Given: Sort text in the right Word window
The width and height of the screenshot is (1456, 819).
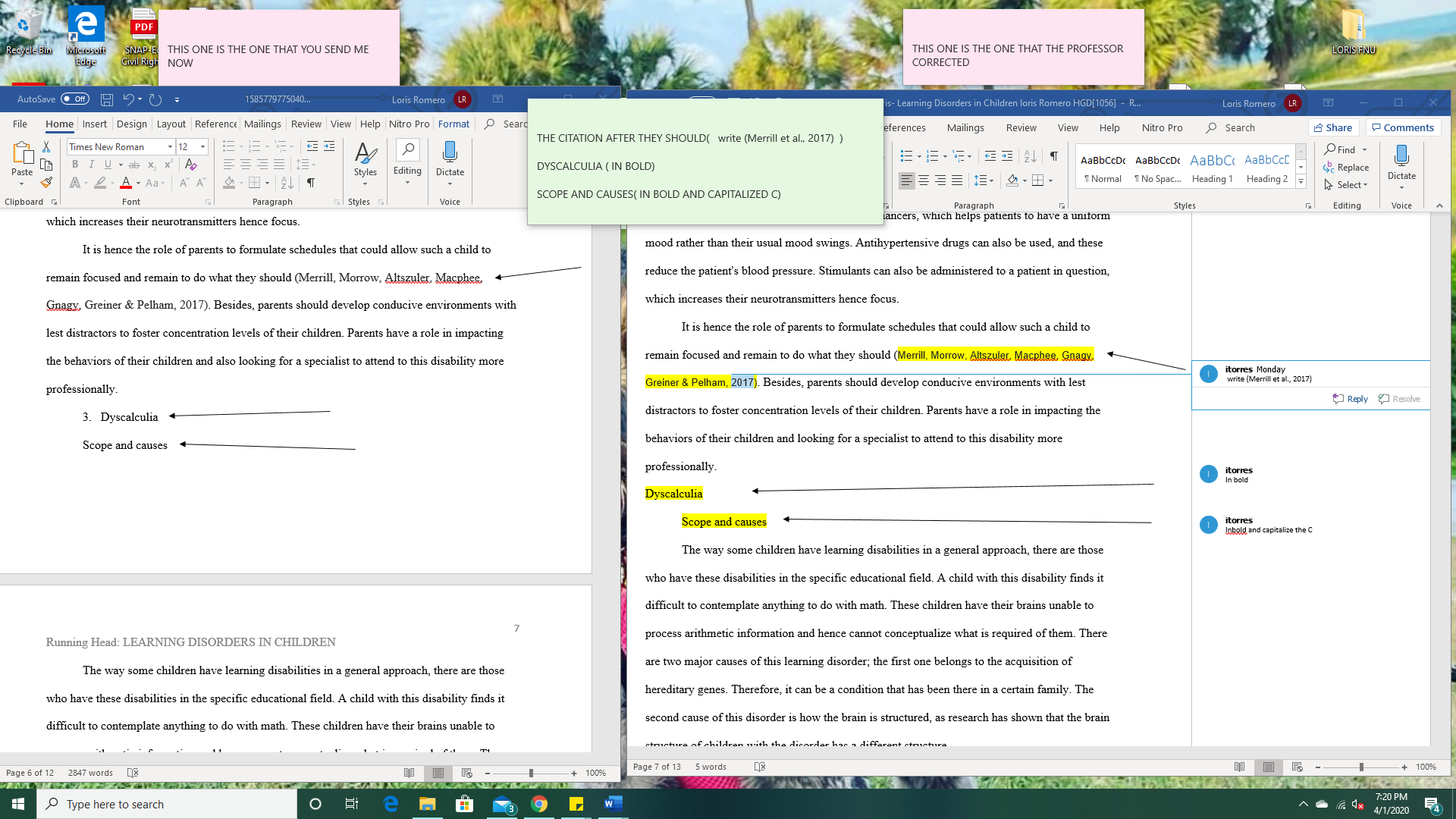Looking at the screenshot, I should [1030, 156].
